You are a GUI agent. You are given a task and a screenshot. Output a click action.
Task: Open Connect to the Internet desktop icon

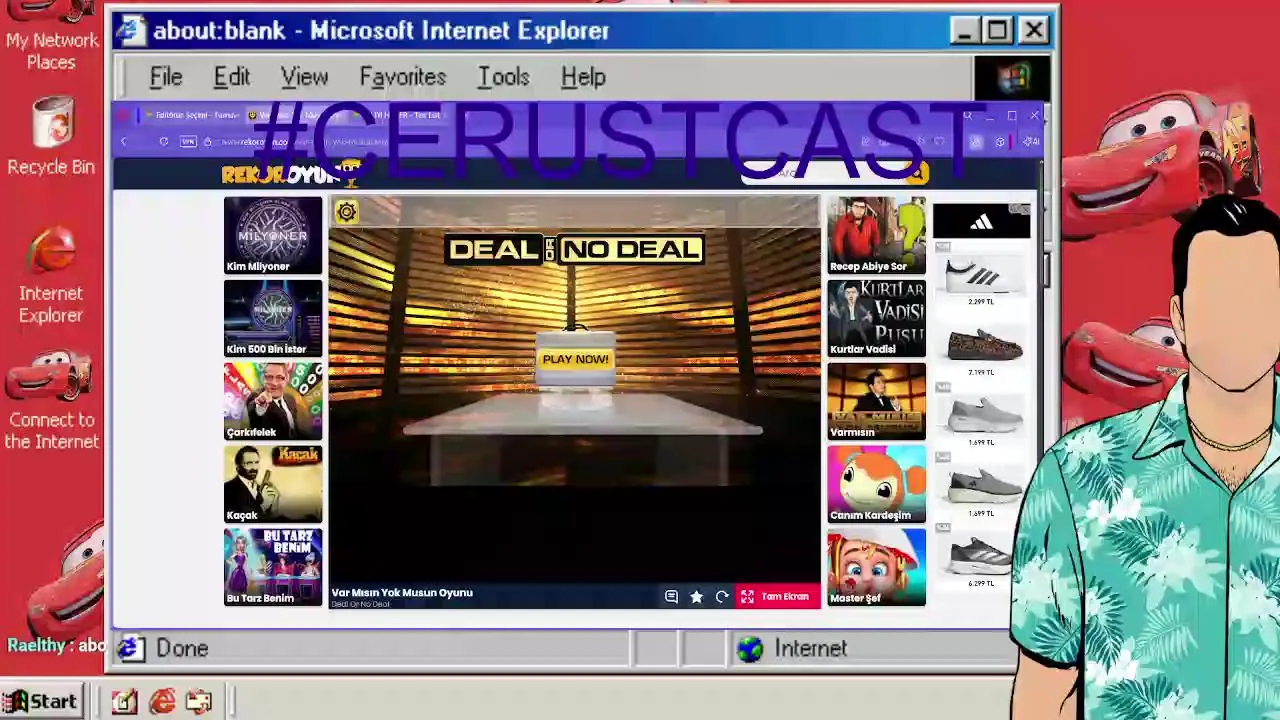tap(51, 400)
